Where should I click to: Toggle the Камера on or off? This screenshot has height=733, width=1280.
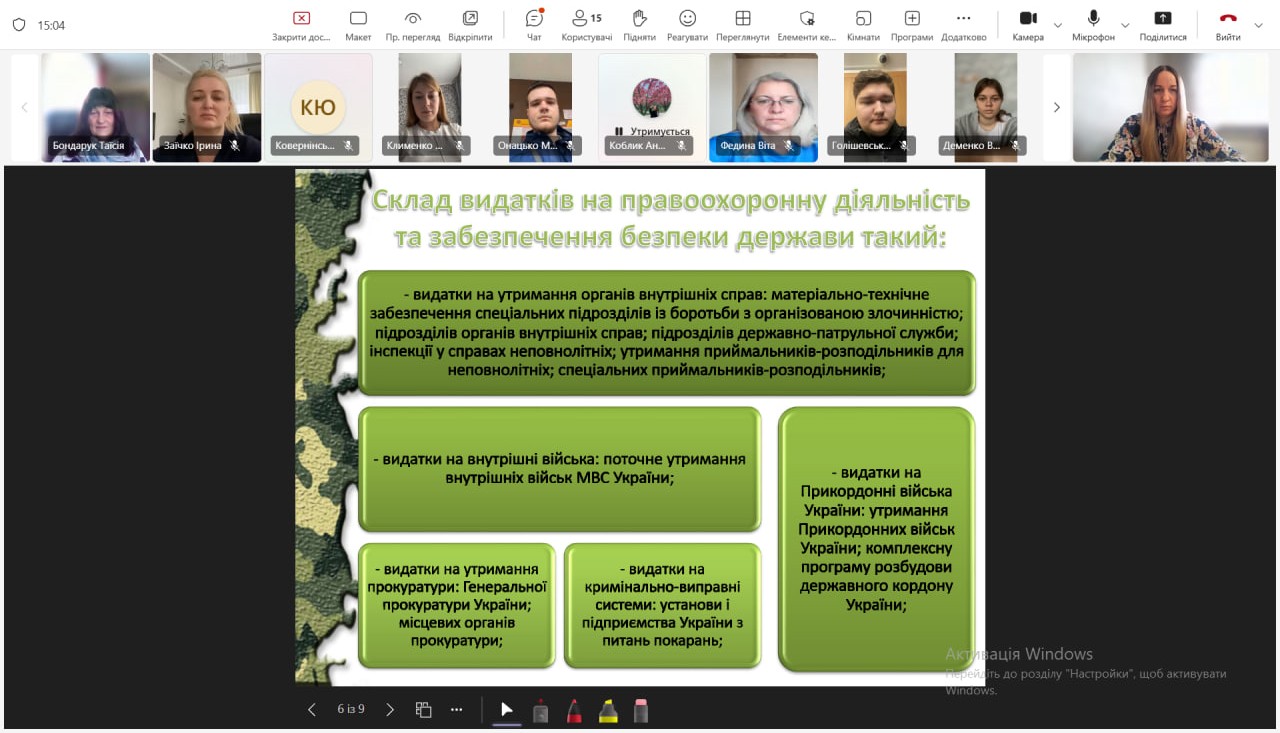click(1027, 25)
